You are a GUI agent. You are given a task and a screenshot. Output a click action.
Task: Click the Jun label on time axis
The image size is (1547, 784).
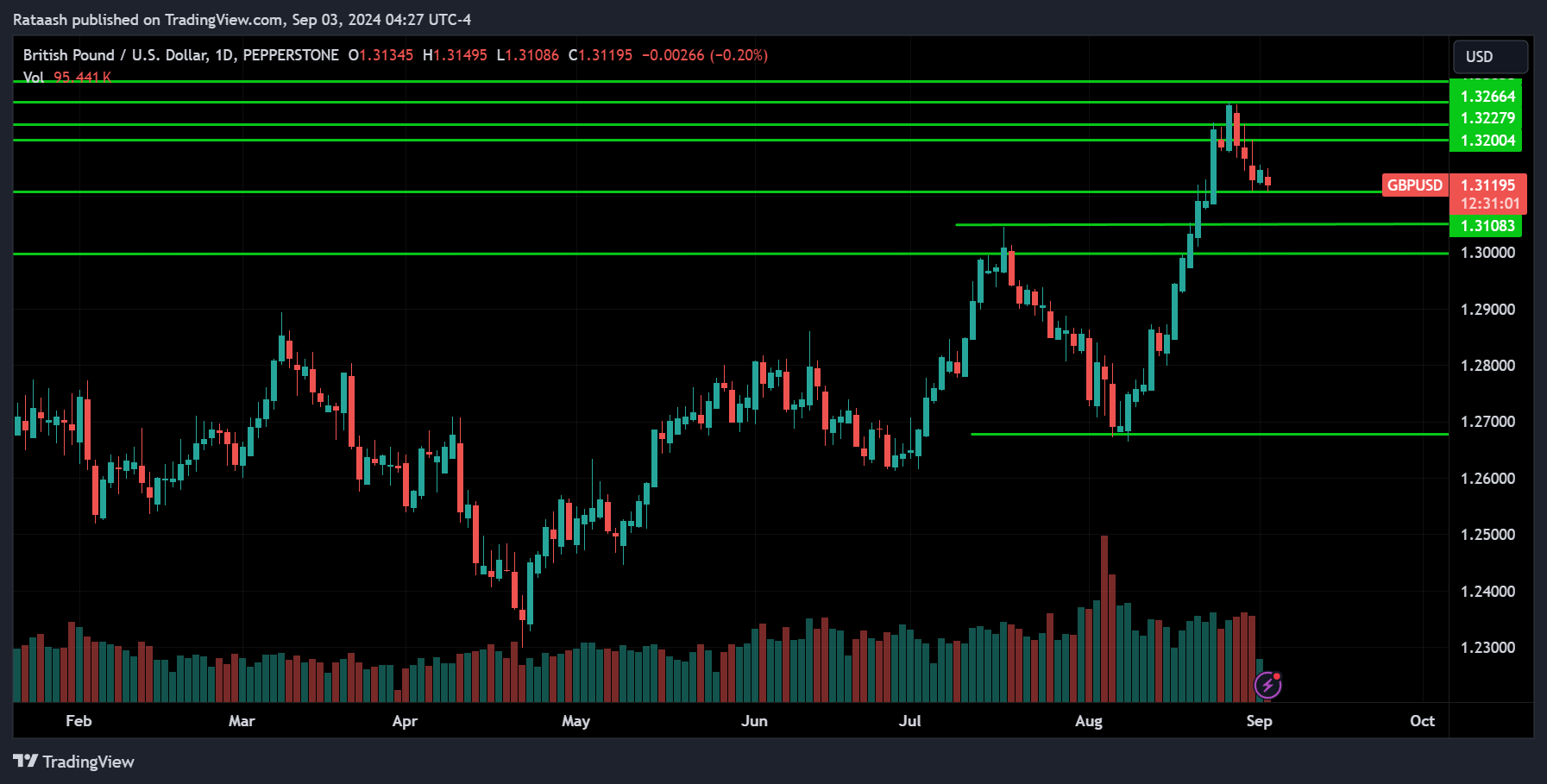tap(754, 721)
